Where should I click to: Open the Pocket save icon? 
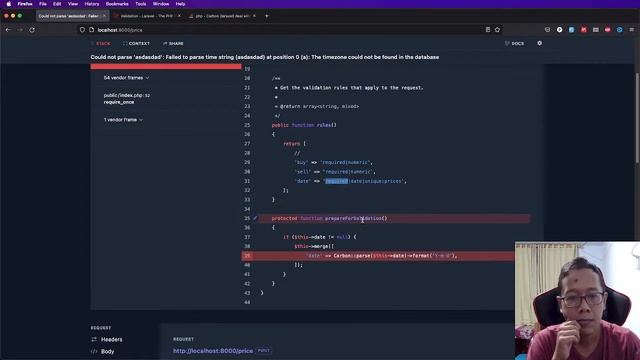[x=547, y=29]
